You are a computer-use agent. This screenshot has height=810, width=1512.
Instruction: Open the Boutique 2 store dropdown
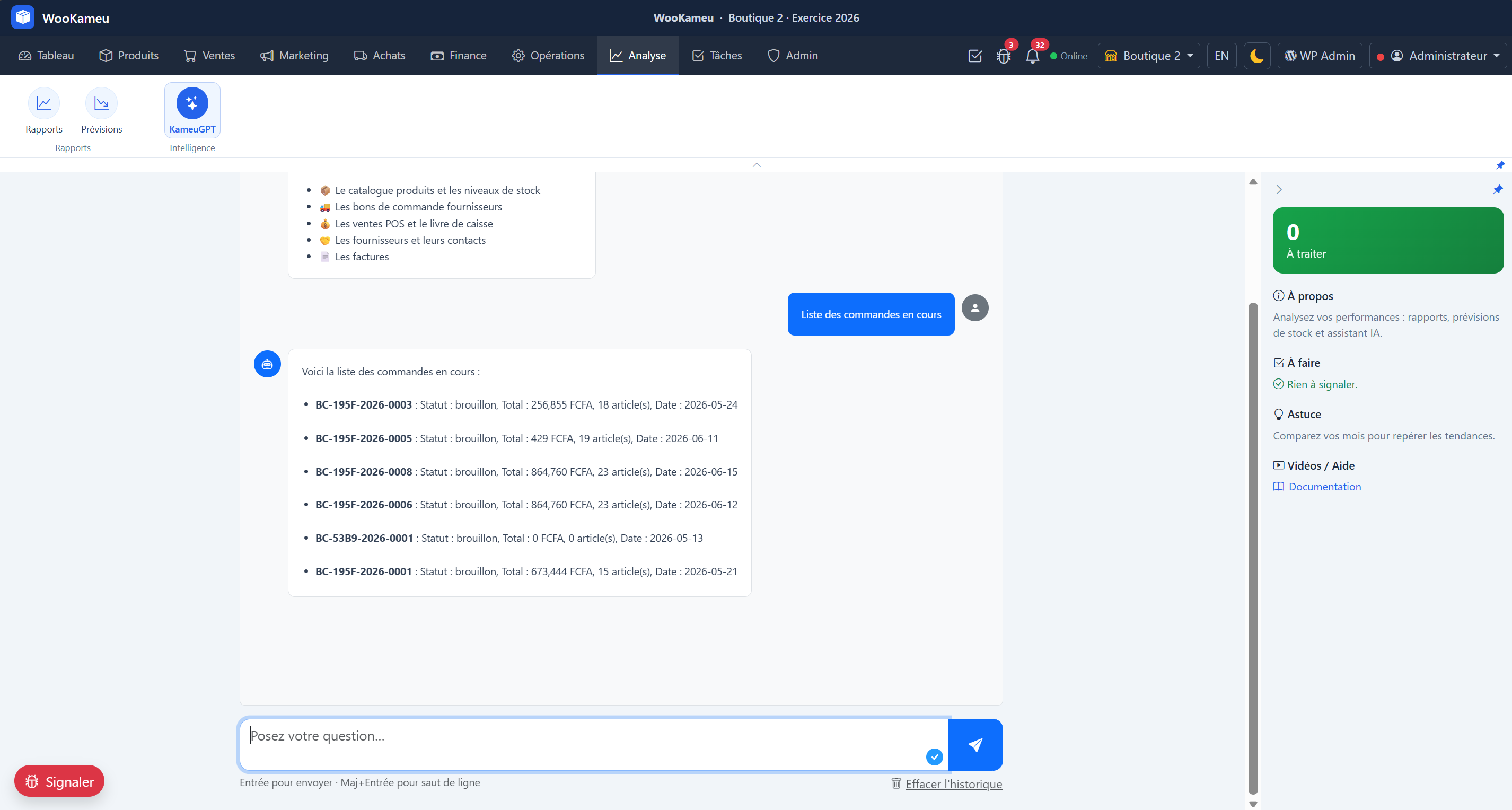coord(1149,56)
